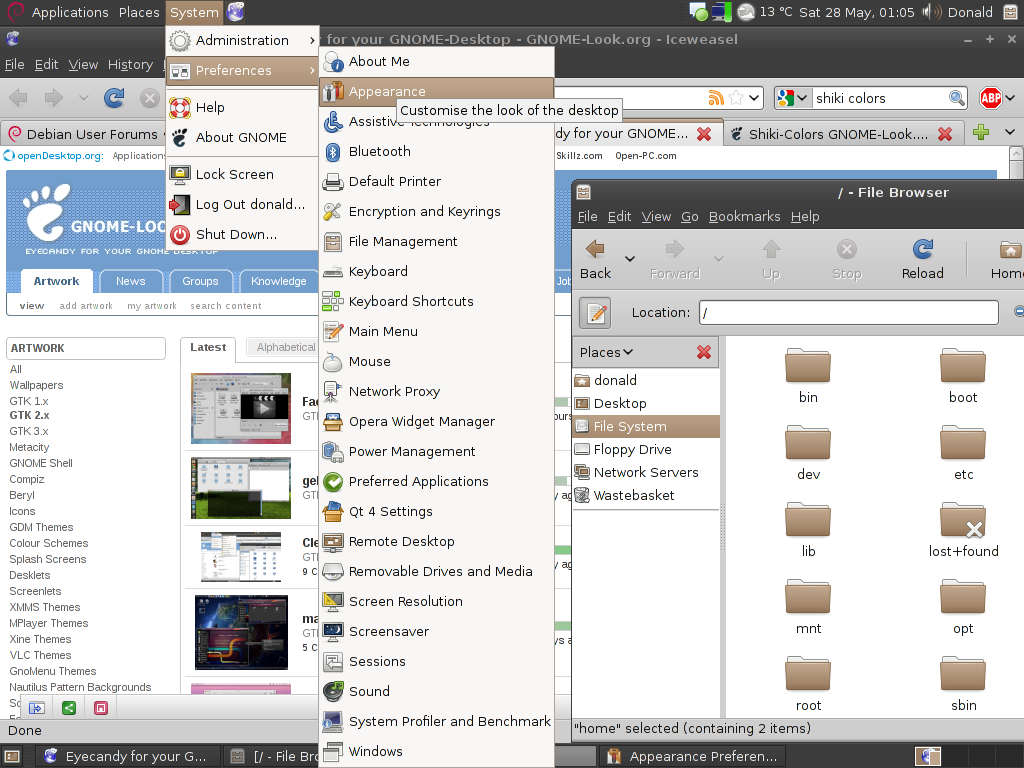Select File System in Places sidebar

646,426
